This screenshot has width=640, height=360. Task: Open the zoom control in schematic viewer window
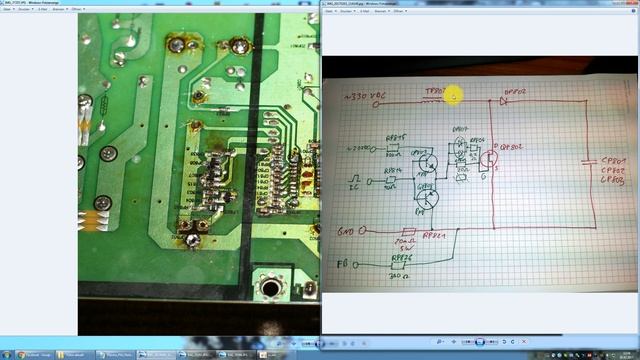coord(440,342)
